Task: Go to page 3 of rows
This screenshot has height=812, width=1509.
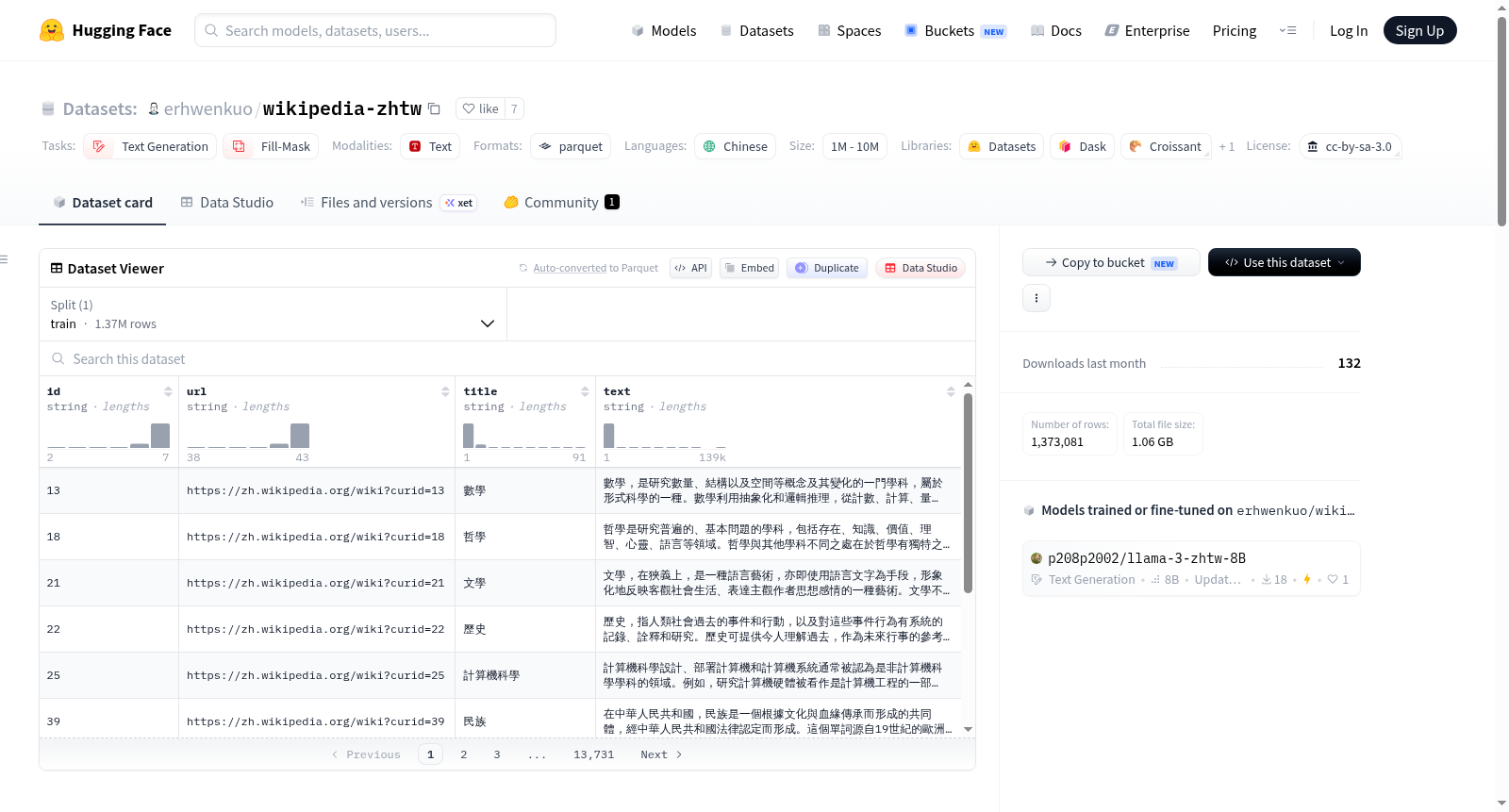Action: point(497,754)
